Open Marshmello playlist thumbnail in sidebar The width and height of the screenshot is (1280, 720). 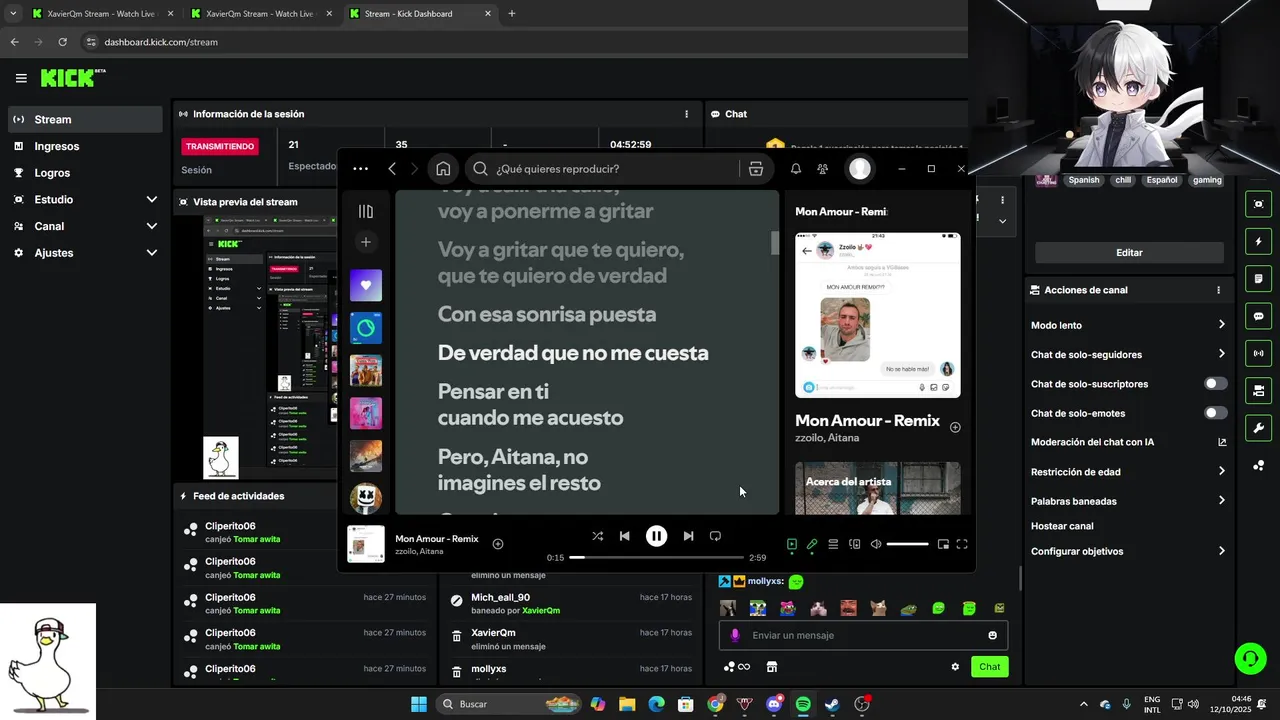pos(366,497)
